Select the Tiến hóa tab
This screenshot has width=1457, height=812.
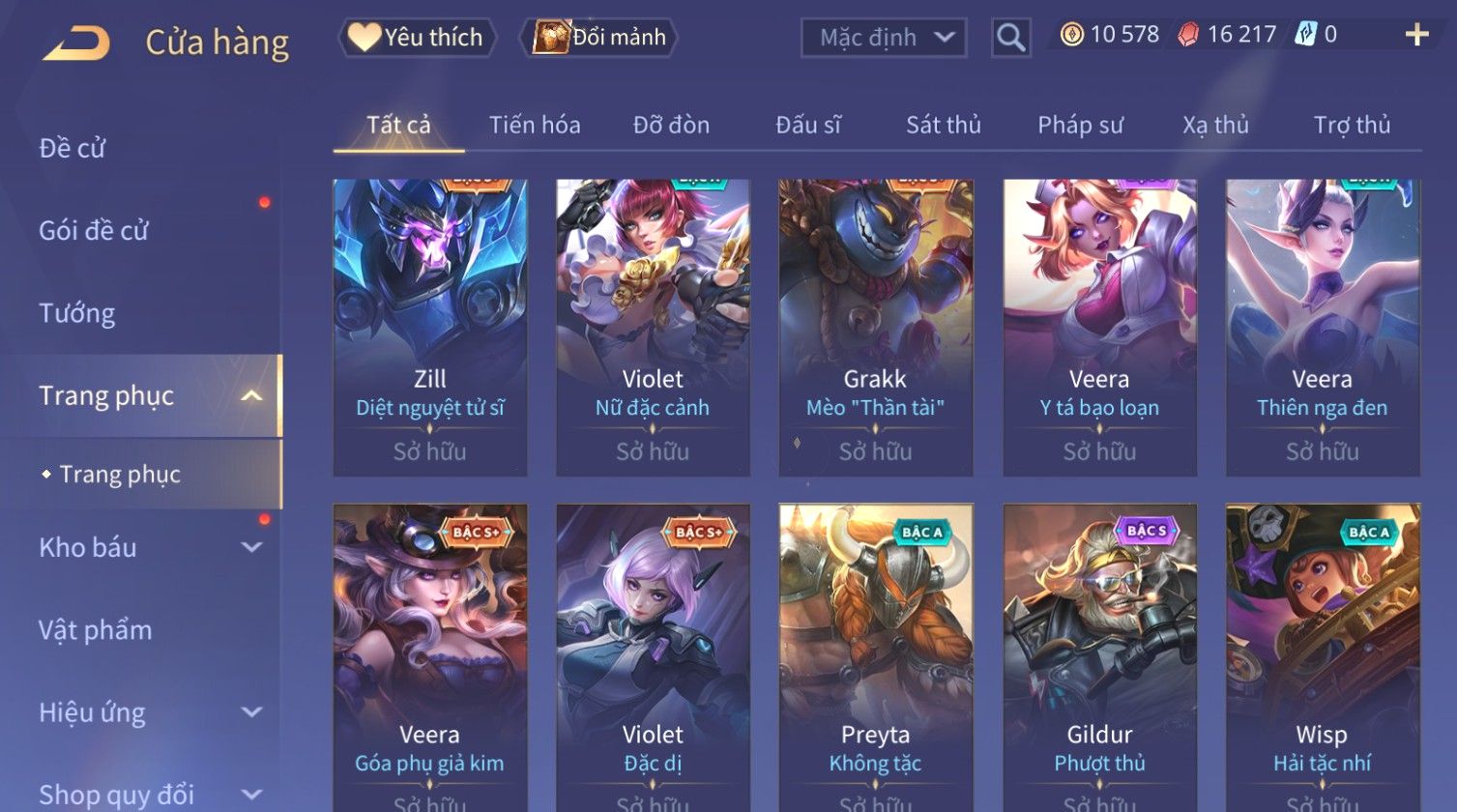click(535, 125)
